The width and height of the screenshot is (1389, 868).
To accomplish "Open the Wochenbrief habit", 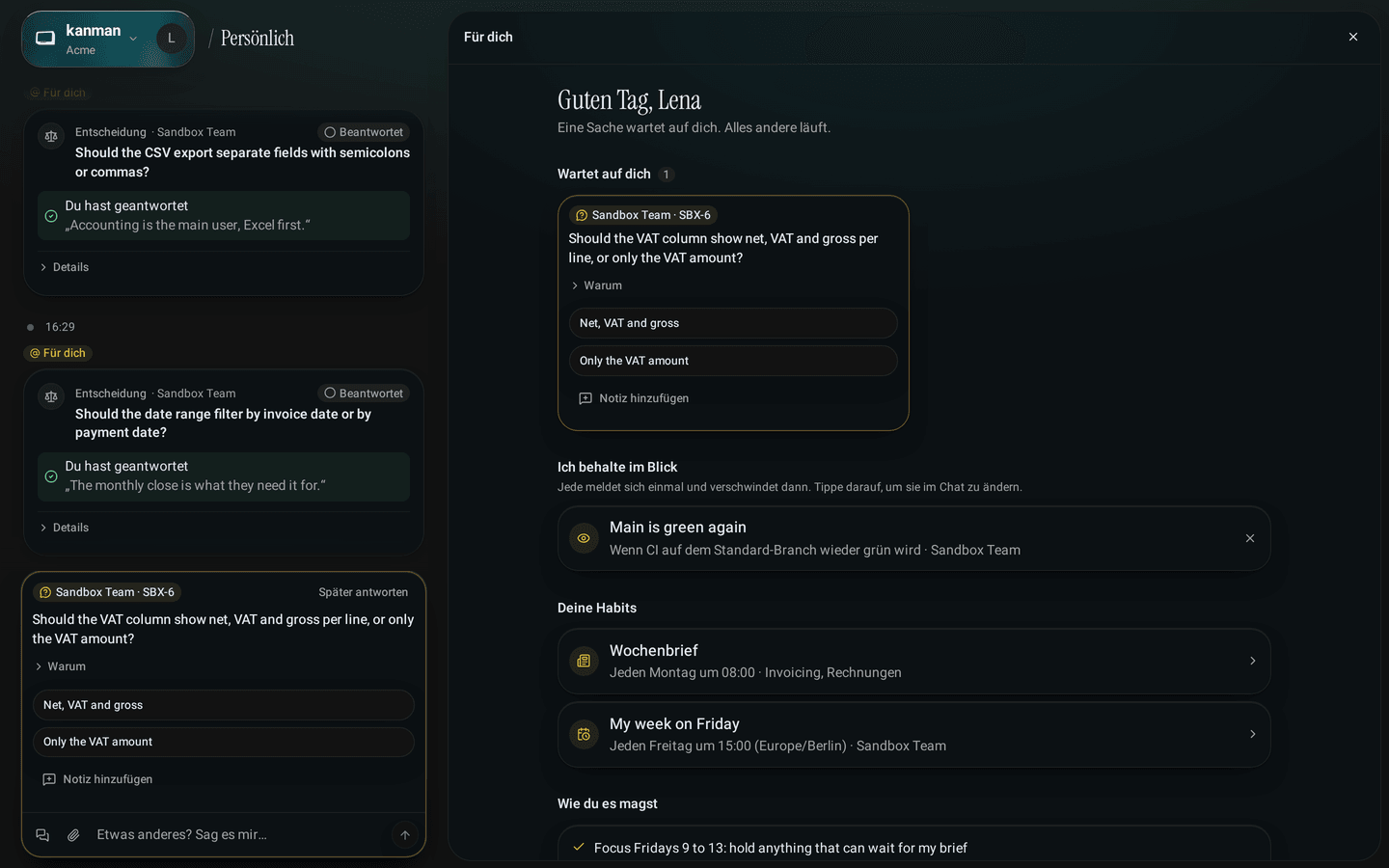I will point(913,661).
